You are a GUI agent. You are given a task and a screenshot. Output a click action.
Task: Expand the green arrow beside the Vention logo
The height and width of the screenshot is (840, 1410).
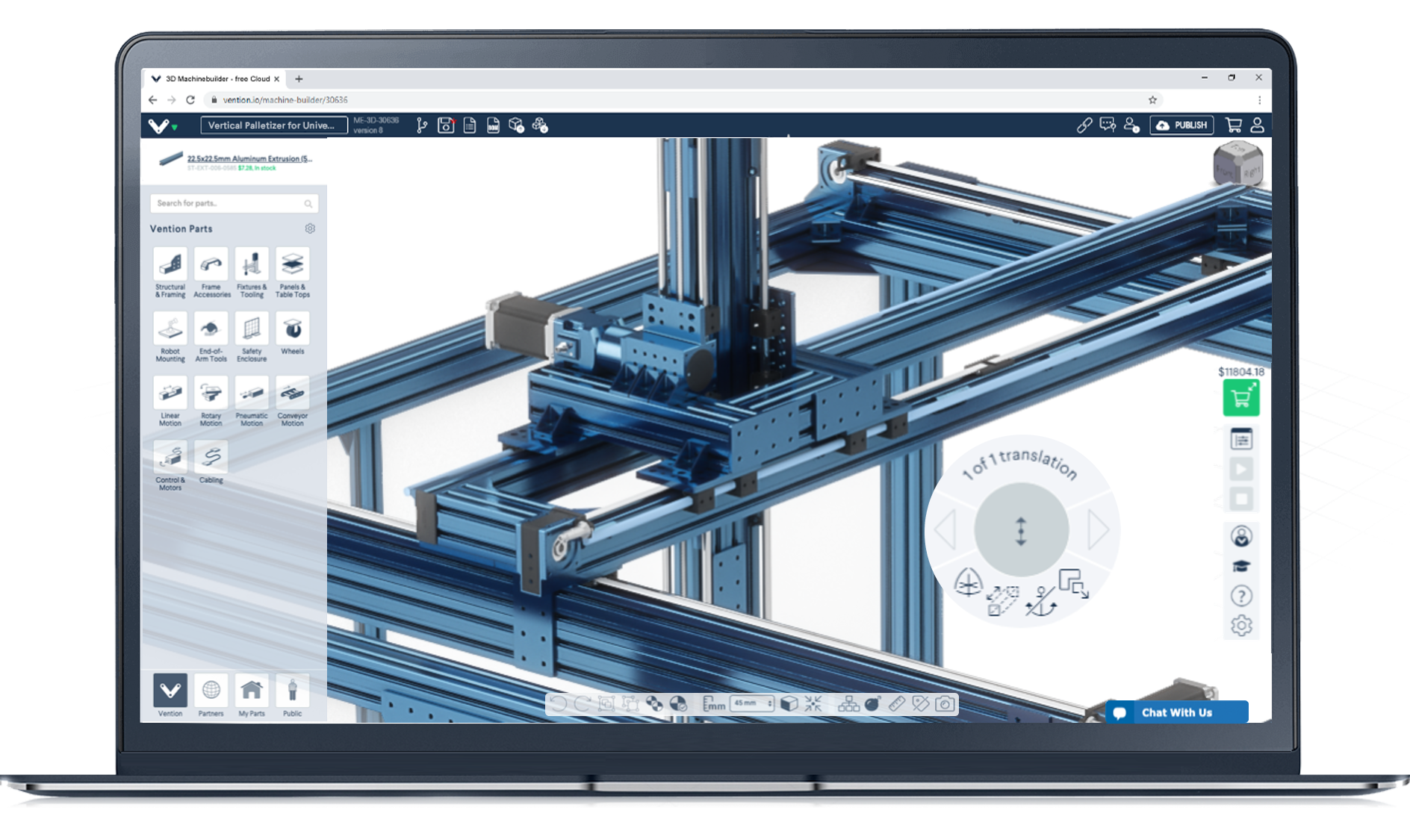click(x=174, y=128)
